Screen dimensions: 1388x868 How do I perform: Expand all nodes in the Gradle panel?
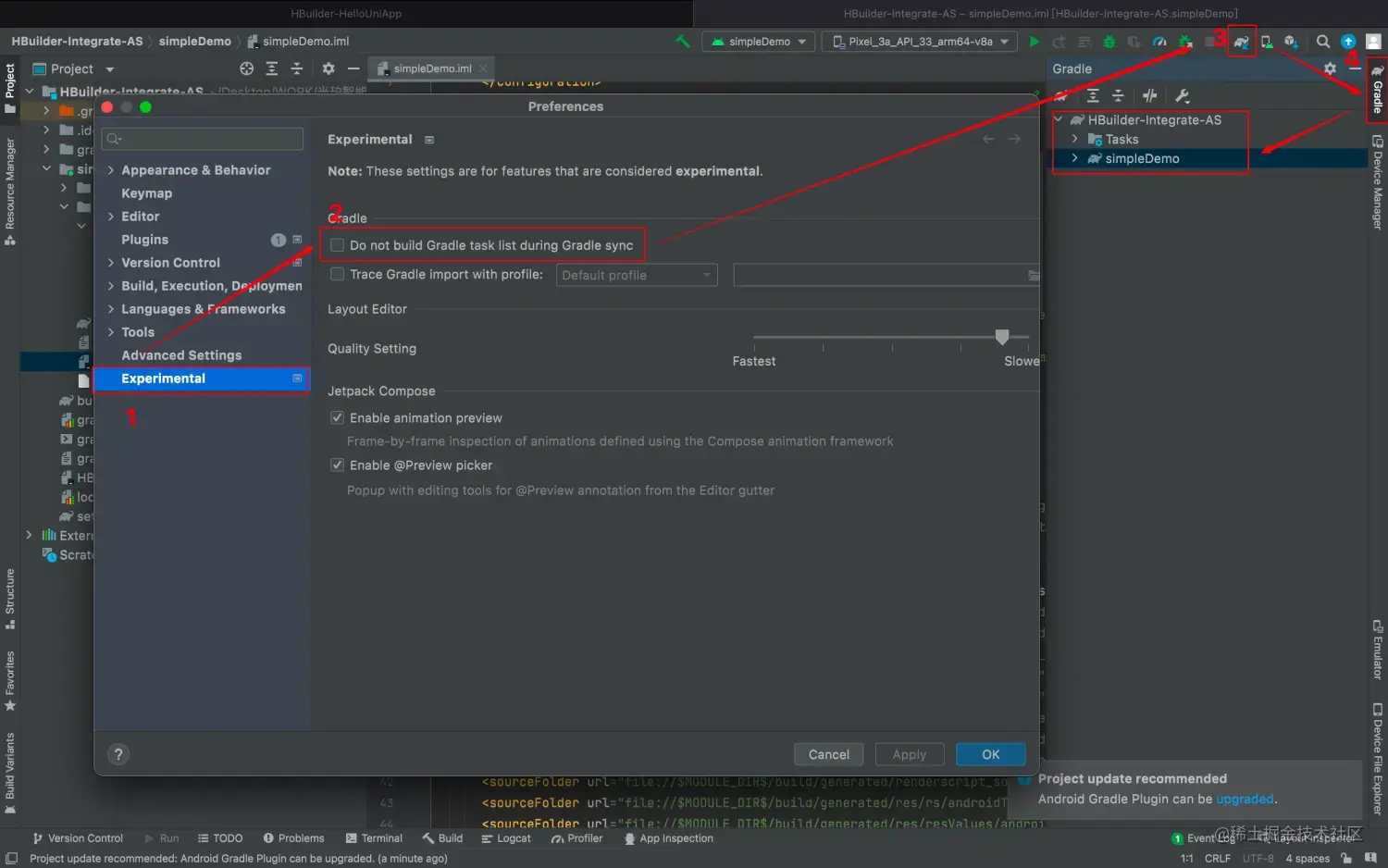pos(1093,95)
